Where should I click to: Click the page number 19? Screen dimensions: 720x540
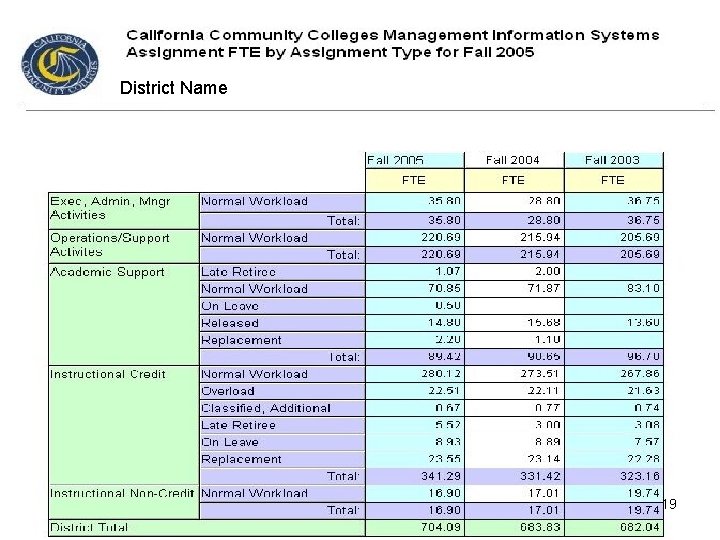669,504
